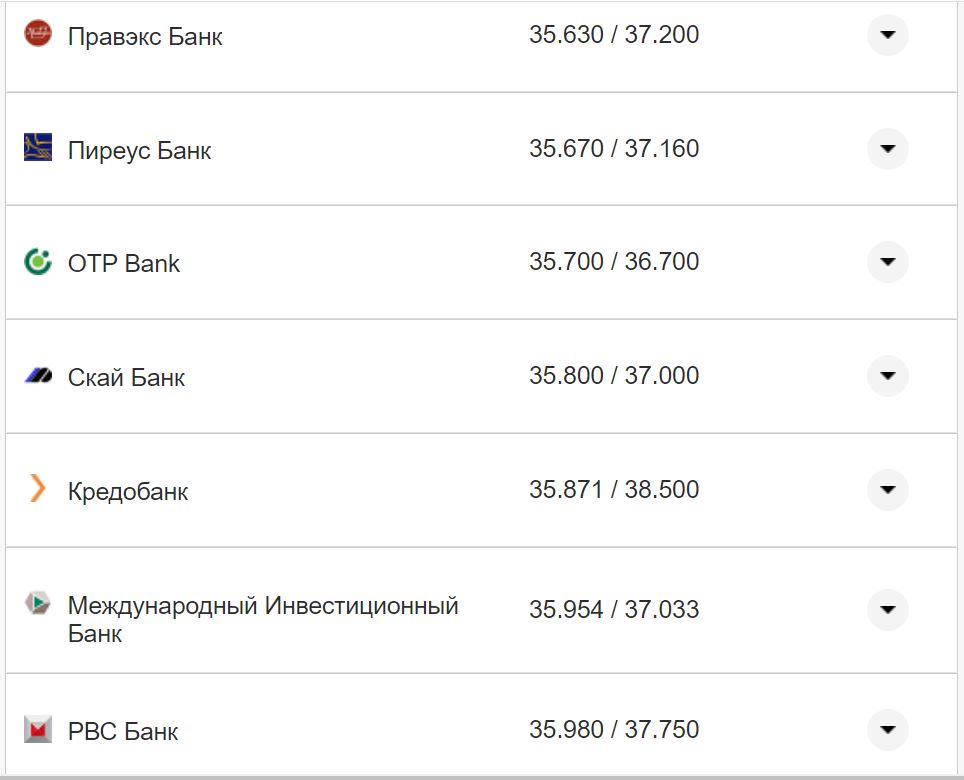Click the red РВС Банк logo icon
Screen dimensions: 964x780
click(x=37, y=731)
